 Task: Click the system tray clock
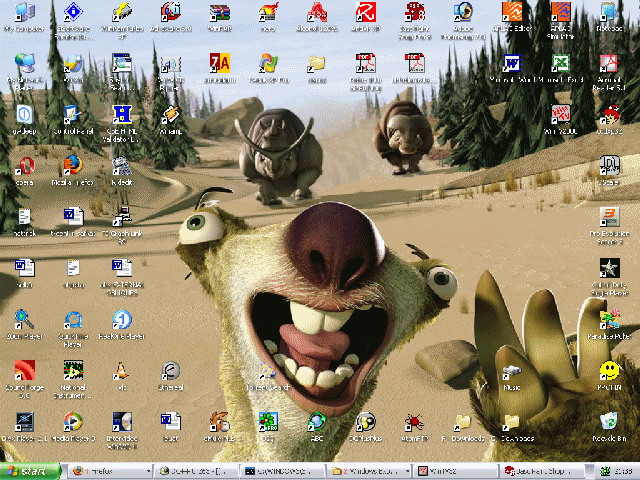[x=623, y=470]
